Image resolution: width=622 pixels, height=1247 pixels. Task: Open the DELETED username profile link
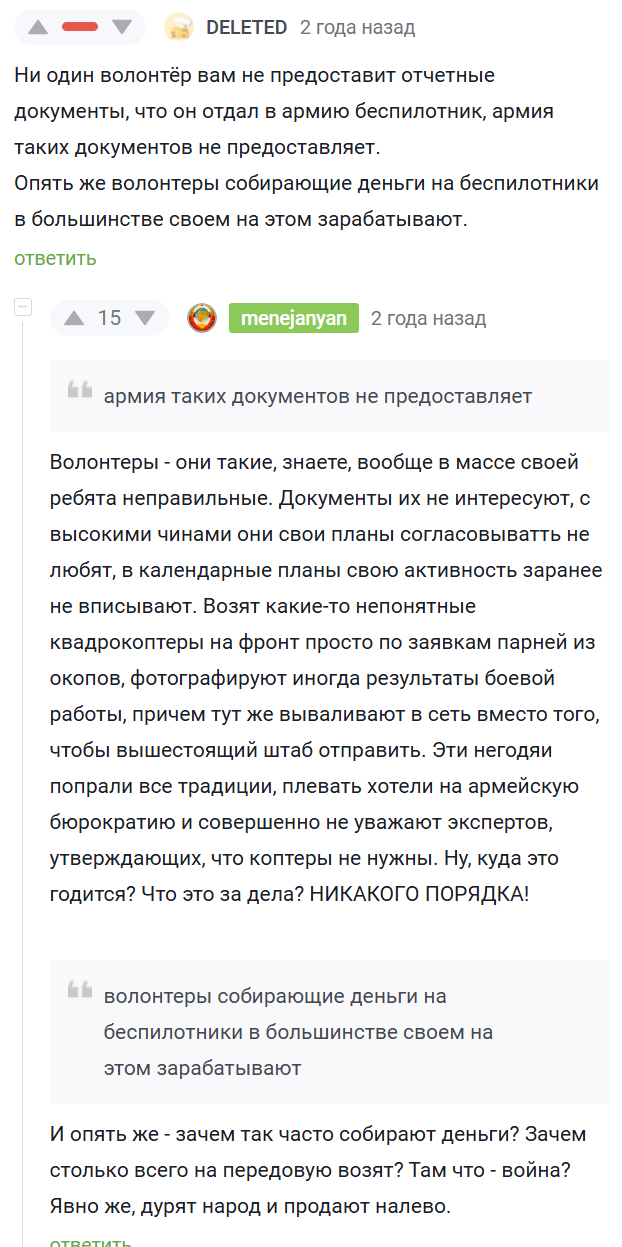(x=246, y=28)
